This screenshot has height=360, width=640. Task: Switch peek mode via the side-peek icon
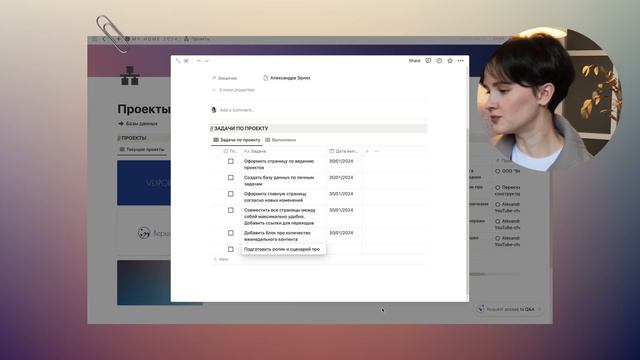tap(187, 61)
